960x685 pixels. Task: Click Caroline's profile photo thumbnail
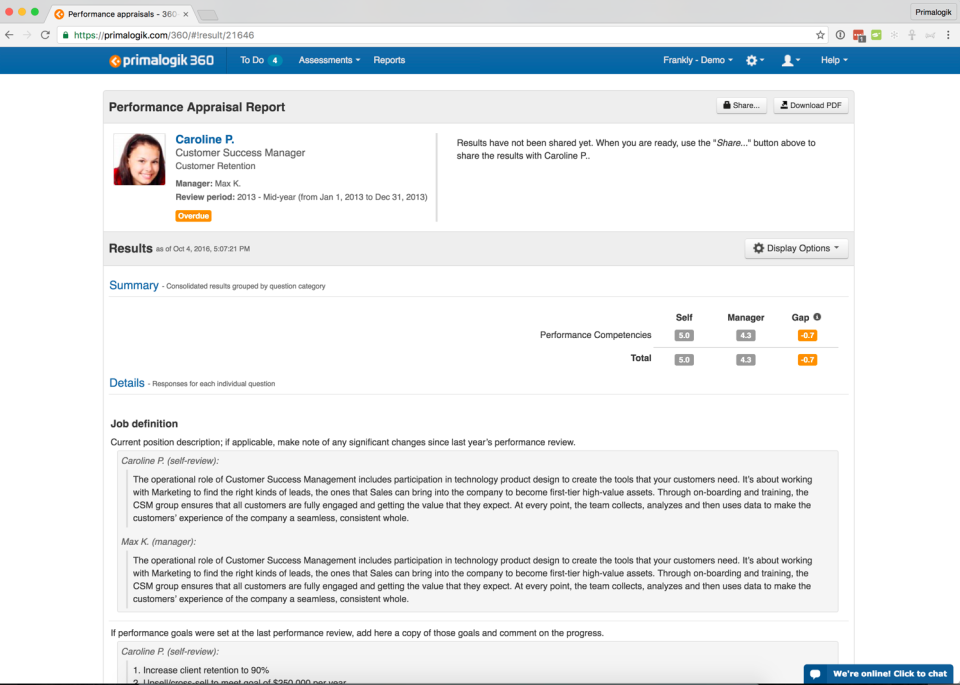(x=140, y=159)
